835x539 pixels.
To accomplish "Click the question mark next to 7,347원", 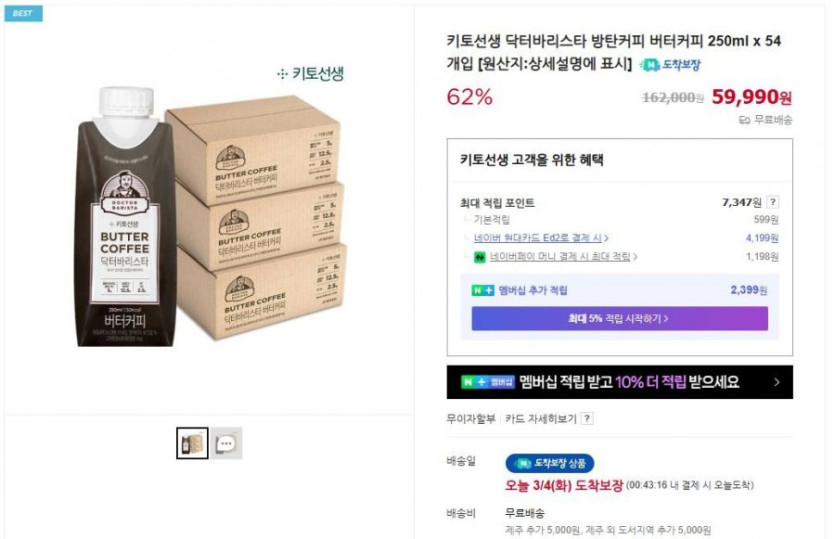I will tap(773, 202).
